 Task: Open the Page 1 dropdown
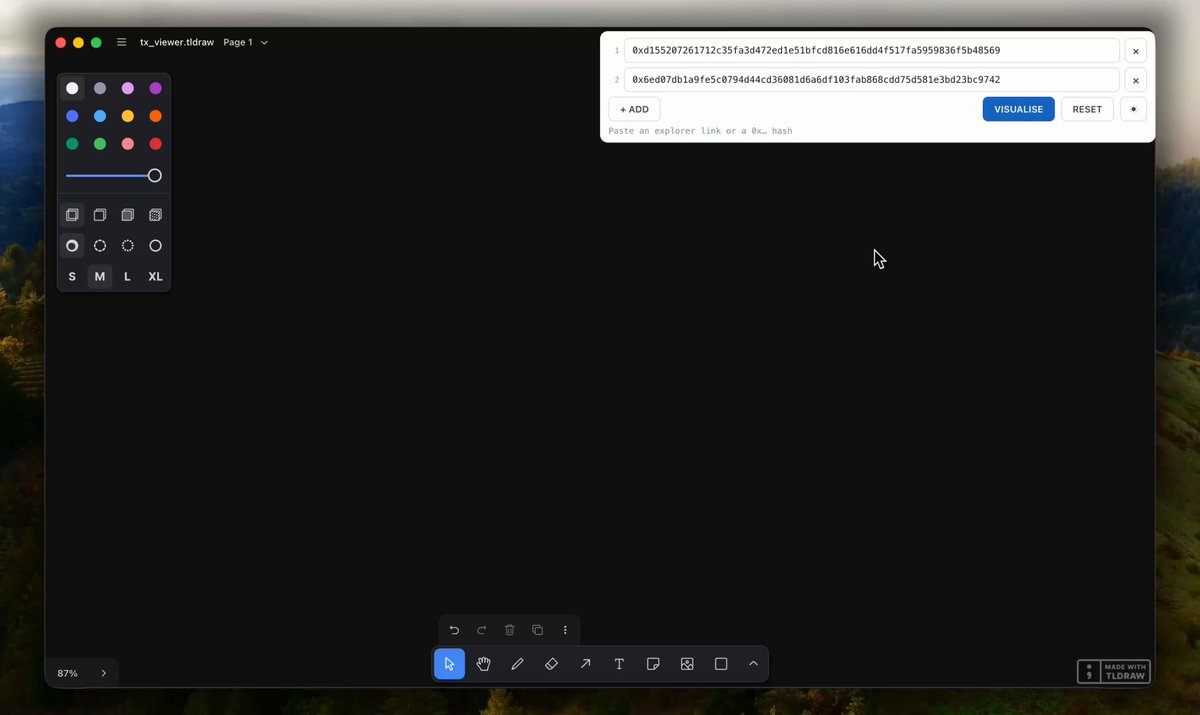(245, 43)
